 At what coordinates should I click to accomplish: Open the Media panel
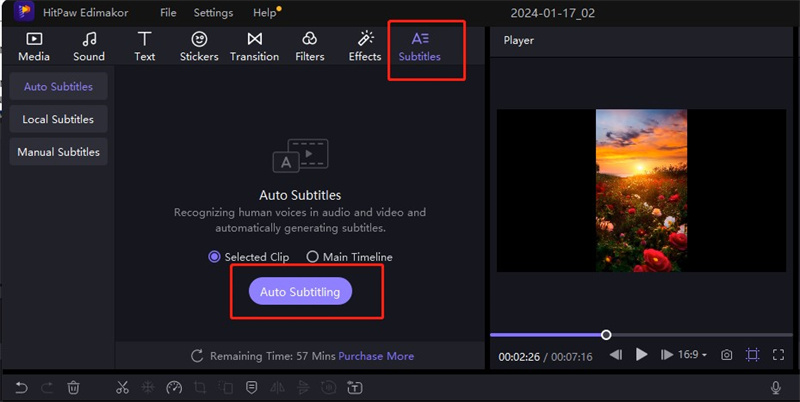click(x=34, y=46)
